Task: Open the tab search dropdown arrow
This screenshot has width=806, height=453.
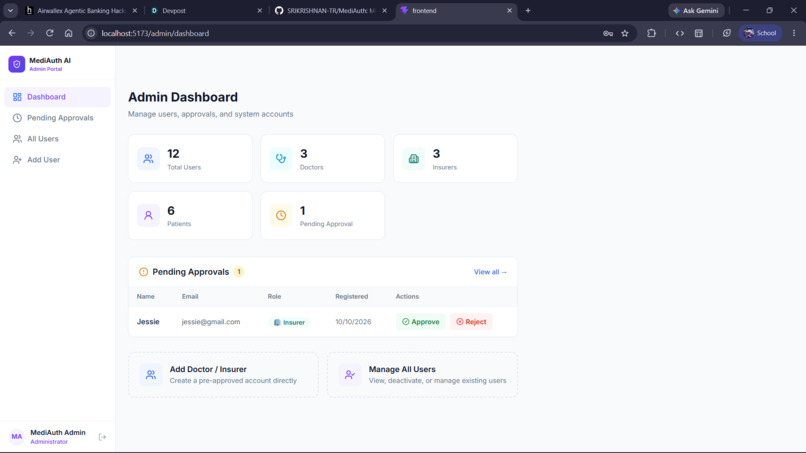Action: (x=10, y=10)
